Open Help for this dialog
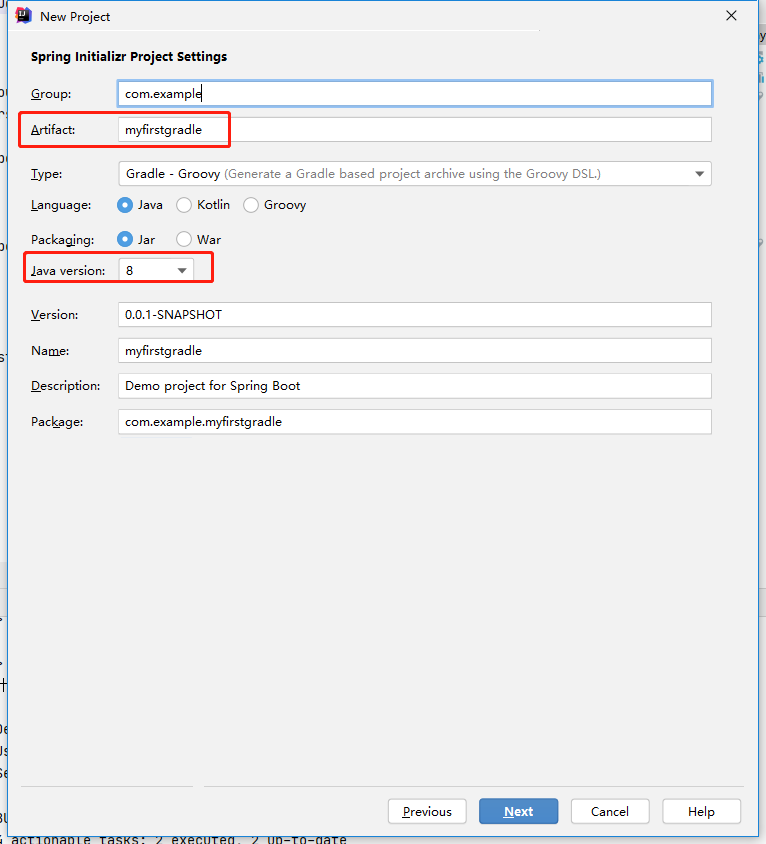The width and height of the screenshot is (766, 844). pos(701,811)
